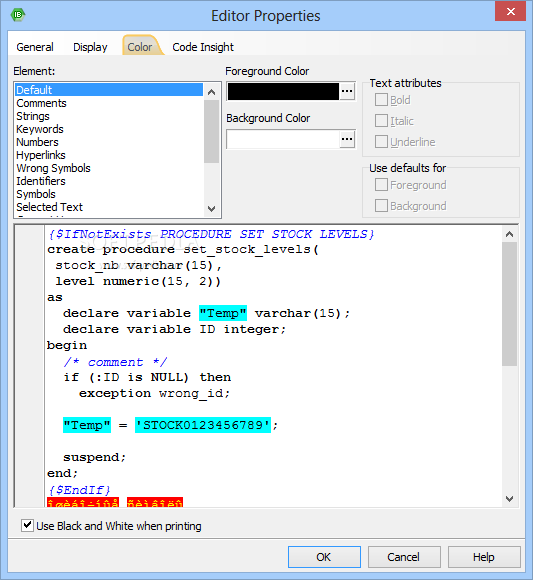The width and height of the screenshot is (533, 580).
Task: Click code preview scroll up arrow
Action: coord(509,235)
